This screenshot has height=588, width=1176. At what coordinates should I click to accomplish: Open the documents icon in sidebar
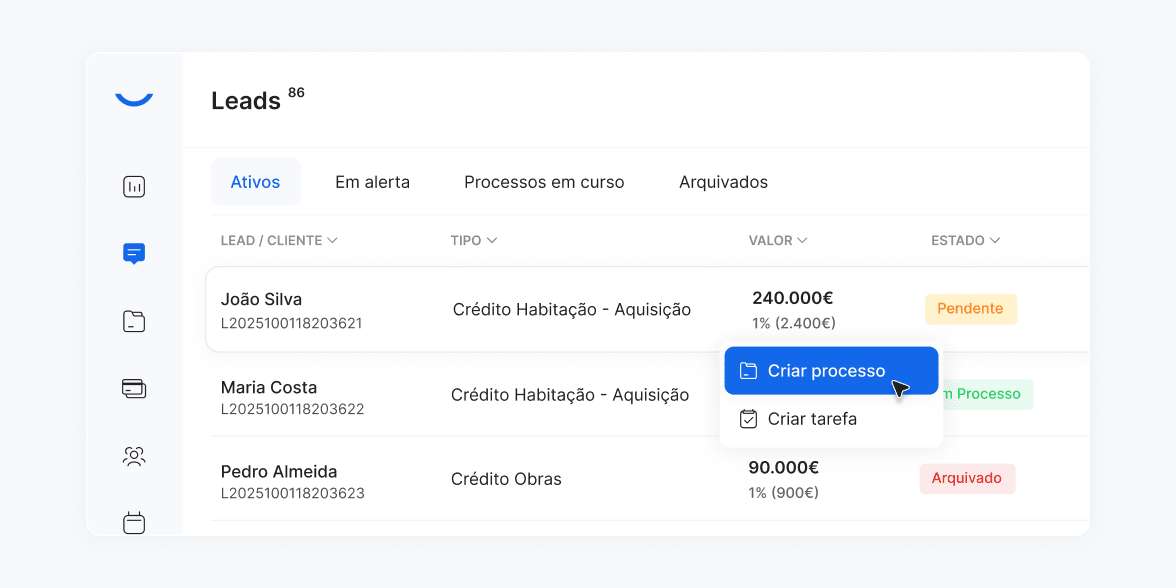click(x=133, y=321)
